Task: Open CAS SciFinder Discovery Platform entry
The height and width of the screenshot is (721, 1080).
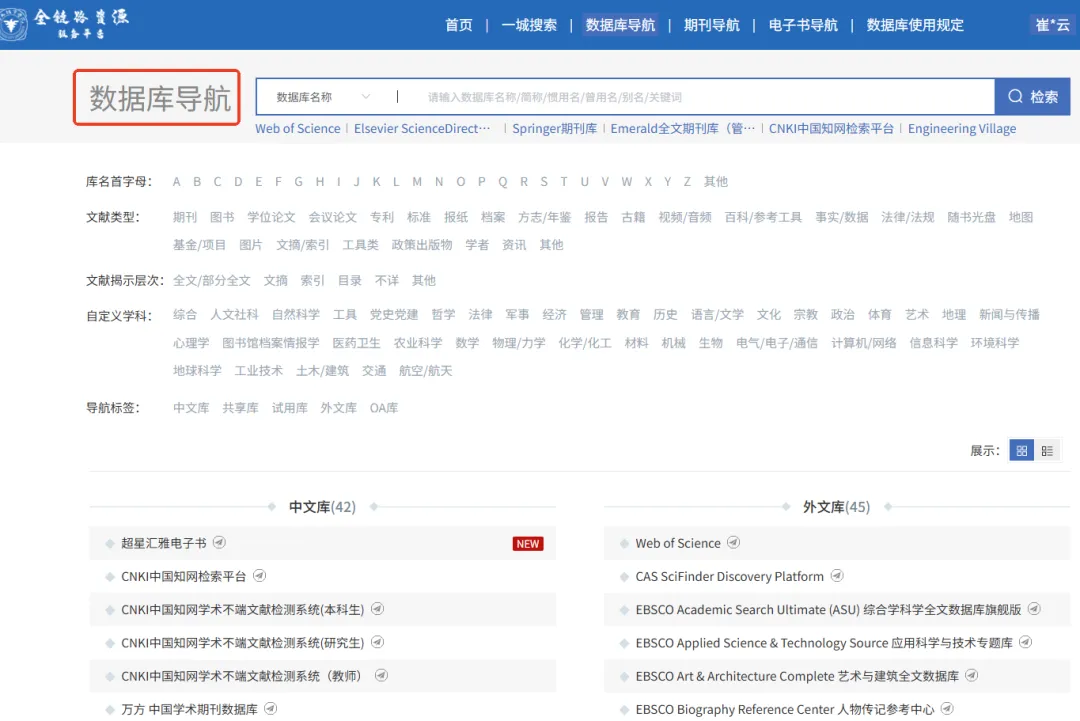Action: pyautogui.click(x=729, y=576)
